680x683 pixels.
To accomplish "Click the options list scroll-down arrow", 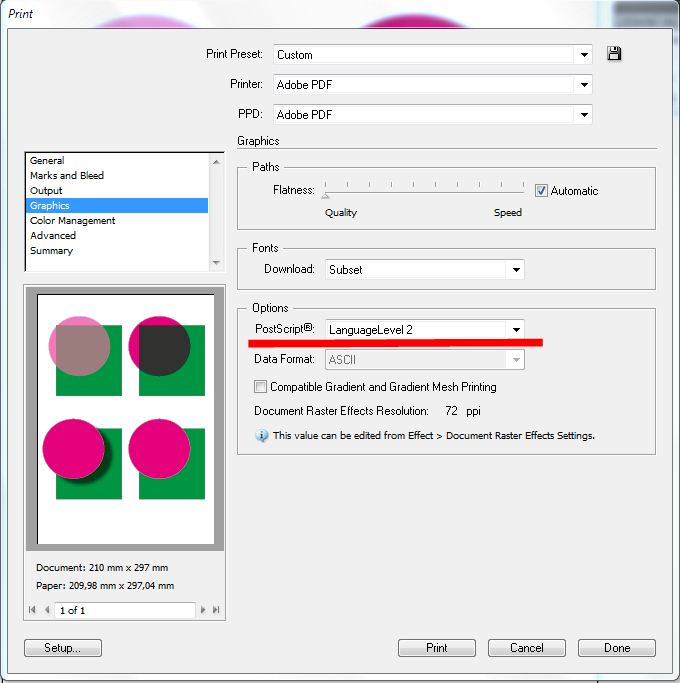I will pos(216,263).
